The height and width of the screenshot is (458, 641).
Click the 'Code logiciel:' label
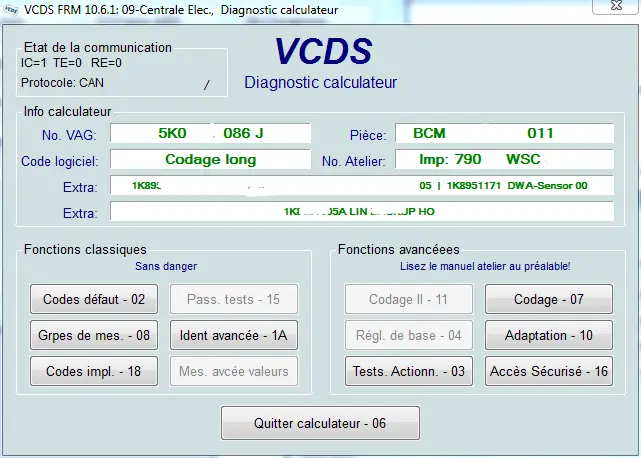coord(60,161)
